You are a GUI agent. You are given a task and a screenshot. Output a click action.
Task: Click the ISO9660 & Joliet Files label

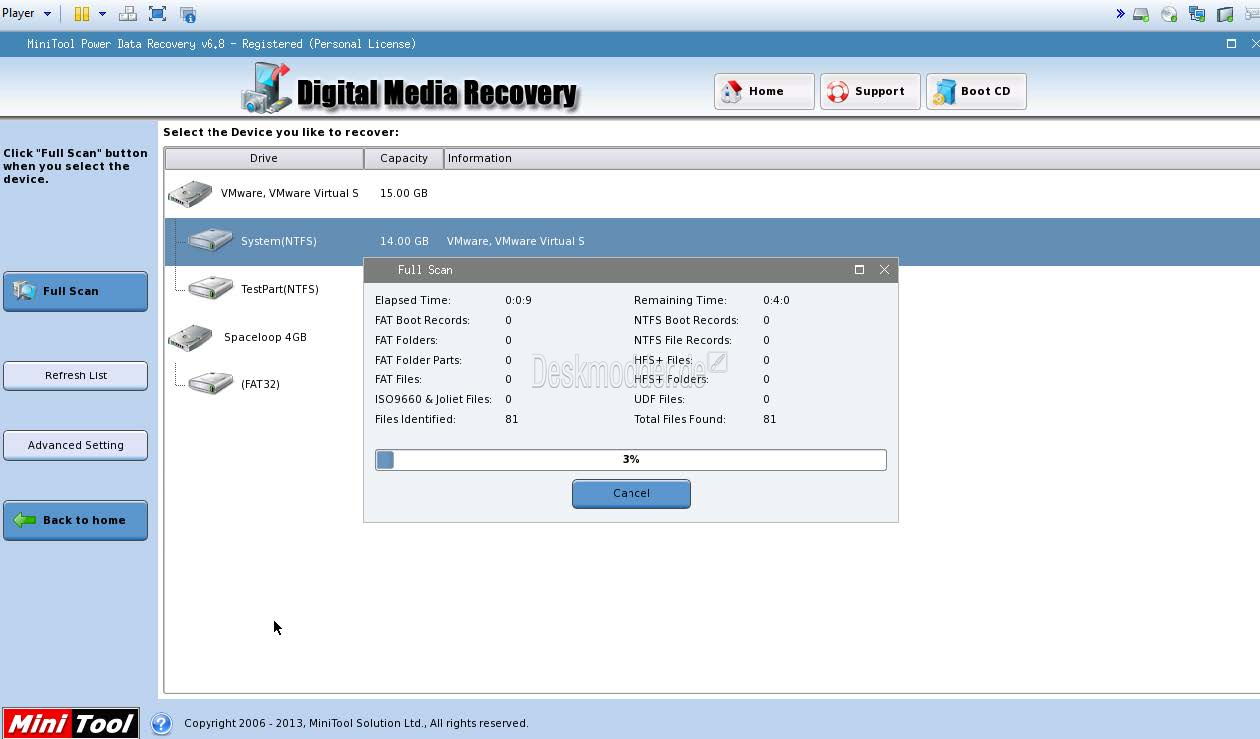click(433, 399)
